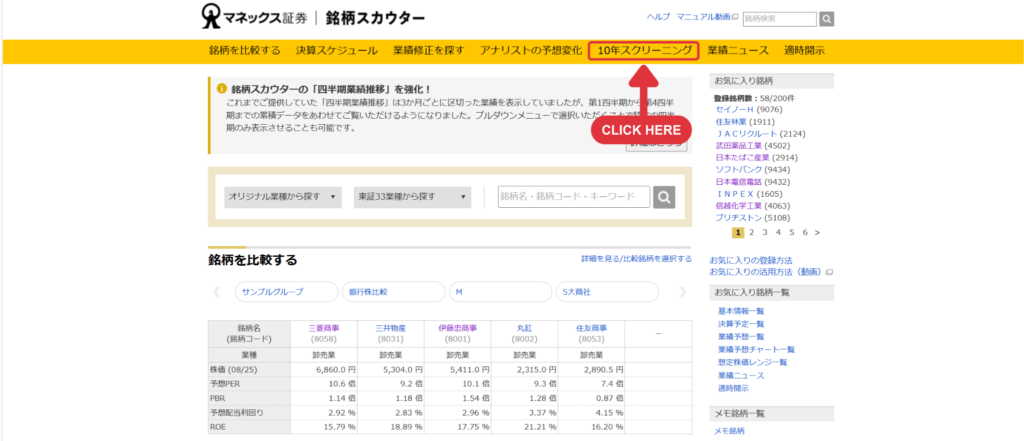Go to favorites page 6

click(805, 232)
